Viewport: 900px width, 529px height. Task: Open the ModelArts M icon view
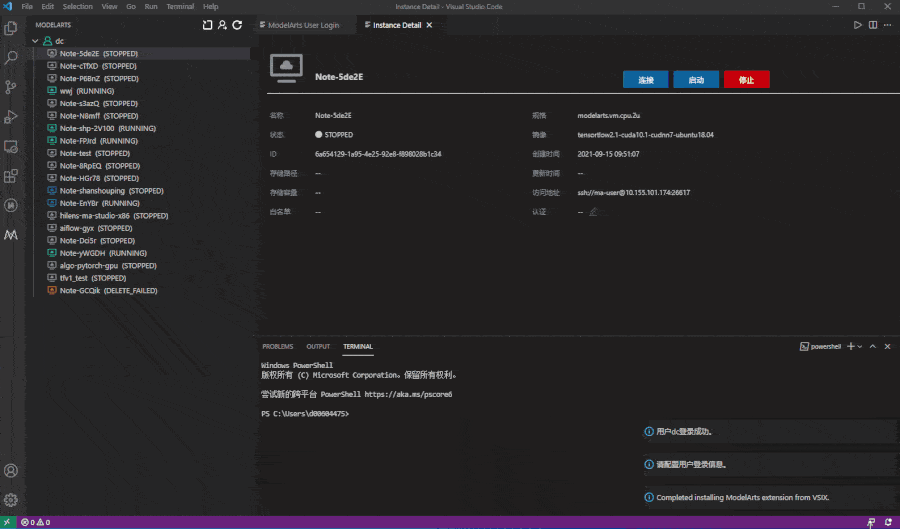11,235
